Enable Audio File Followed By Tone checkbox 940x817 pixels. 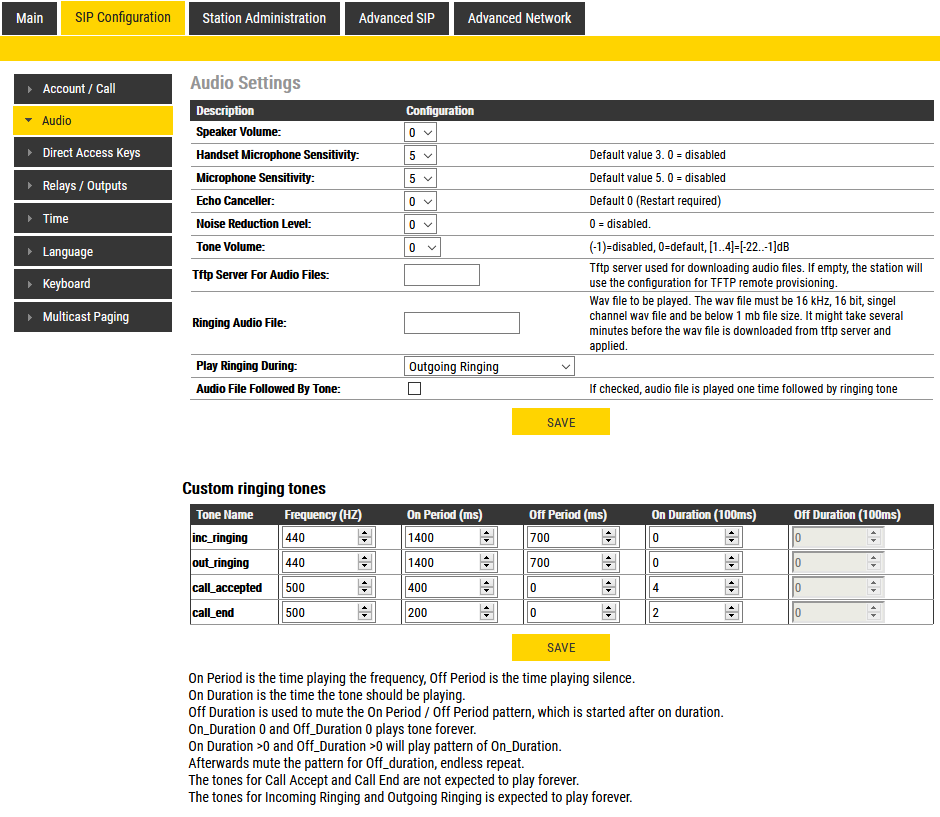(x=414, y=388)
